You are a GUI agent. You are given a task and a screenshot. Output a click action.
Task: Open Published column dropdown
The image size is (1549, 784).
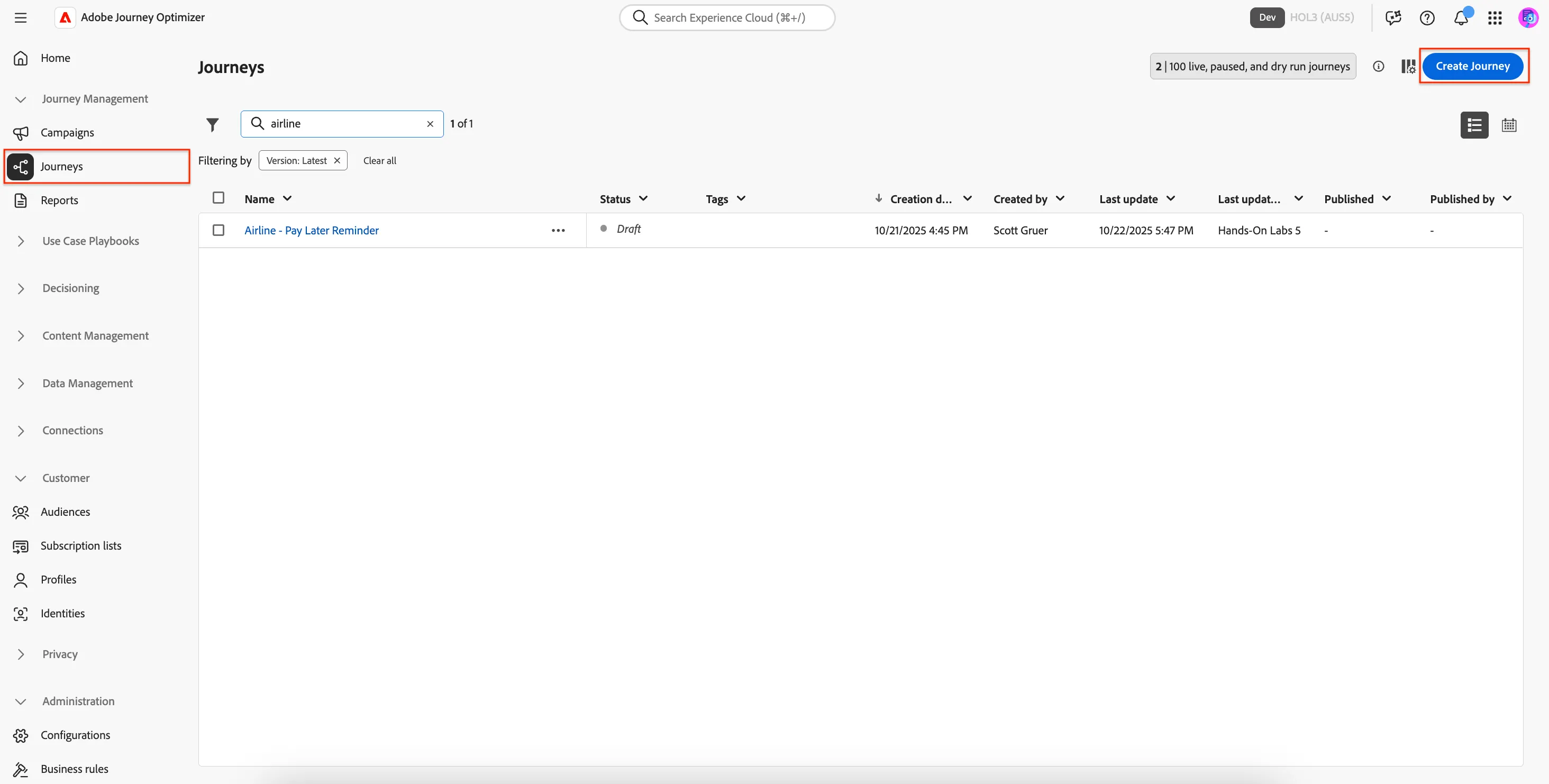1387,198
